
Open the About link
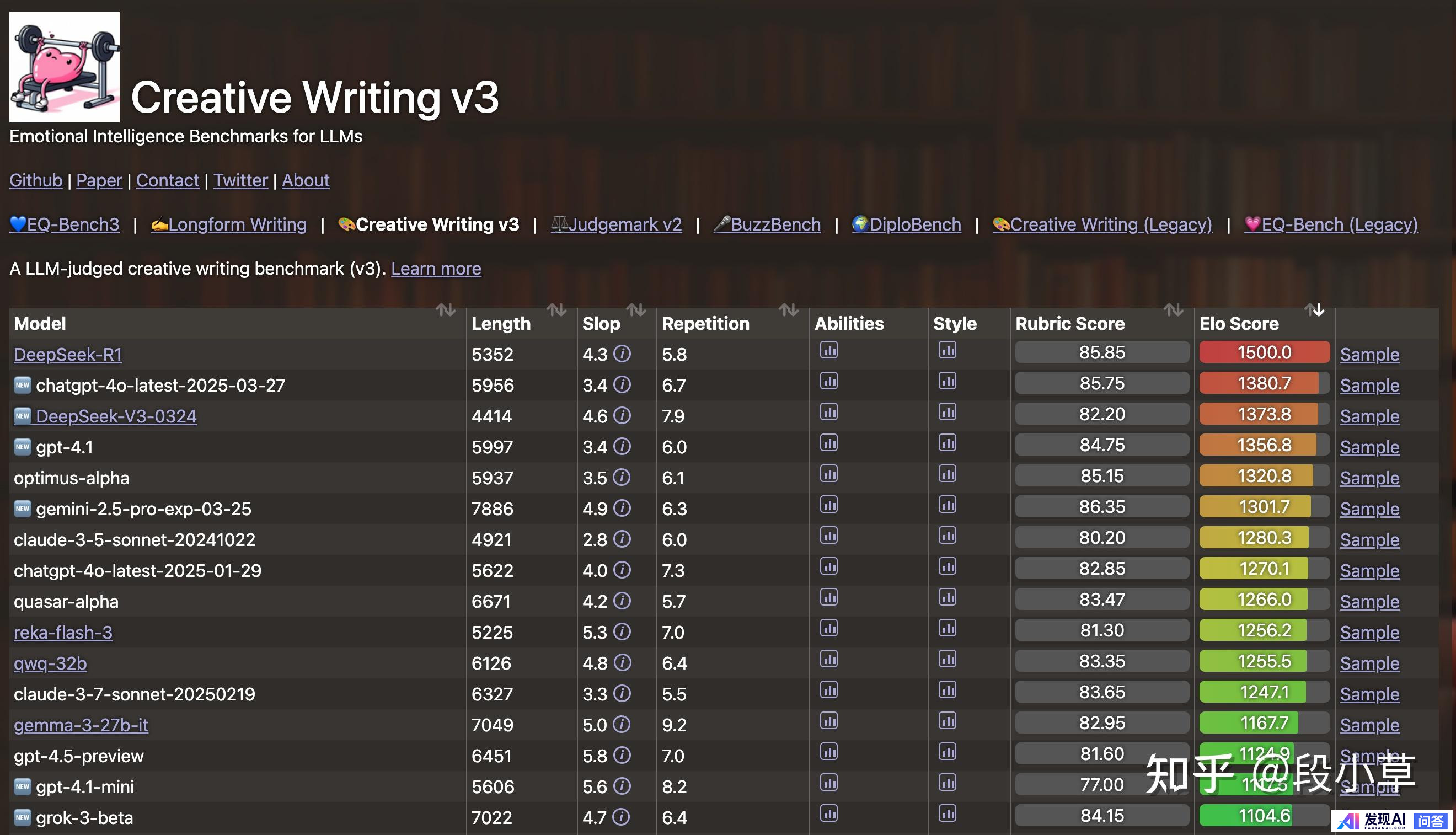point(306,181)
